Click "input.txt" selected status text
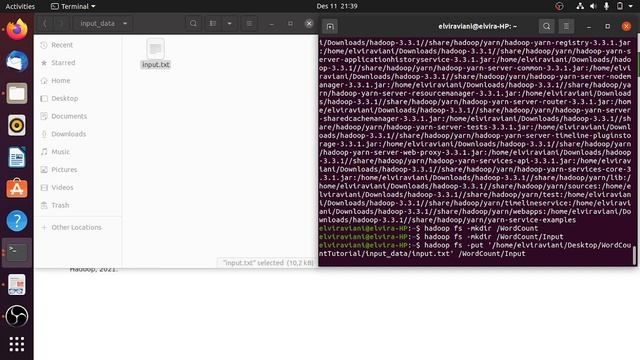640x360 pixels. 268,263
